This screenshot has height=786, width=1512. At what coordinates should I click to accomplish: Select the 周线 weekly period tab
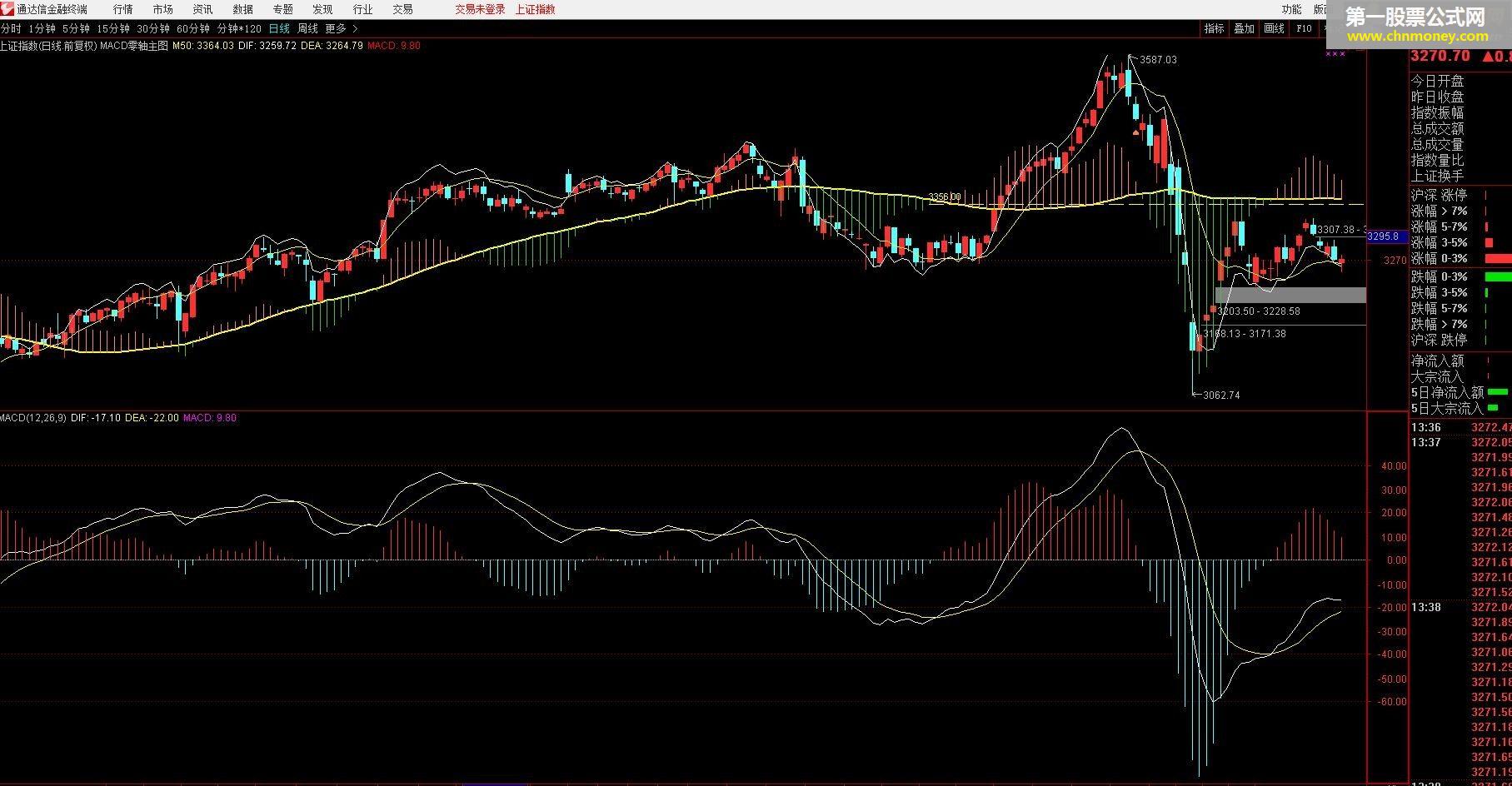pyautogui.click(x=307, y=28)
